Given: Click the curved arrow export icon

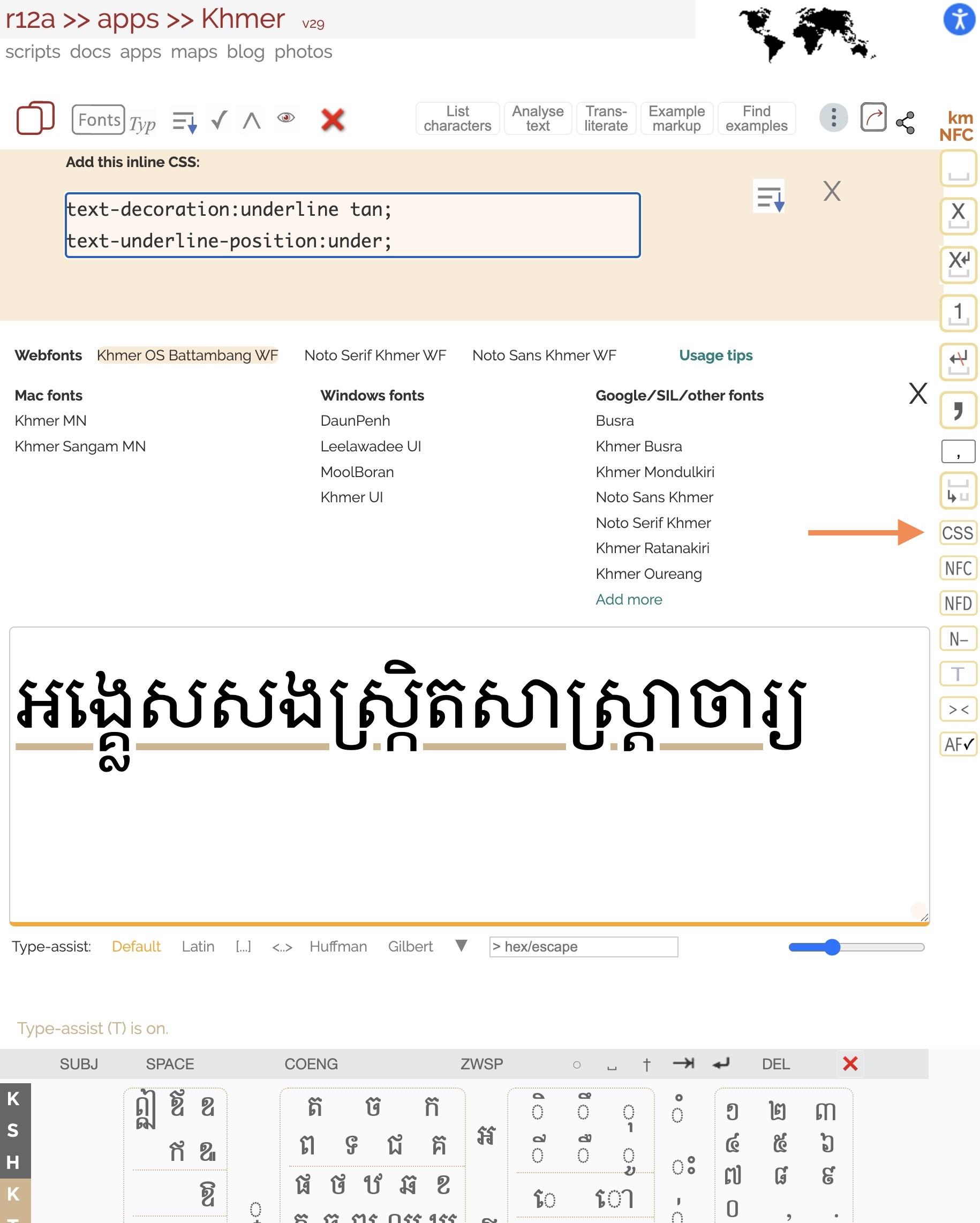Looking at the screenshot, I should (x=873, y=118).
